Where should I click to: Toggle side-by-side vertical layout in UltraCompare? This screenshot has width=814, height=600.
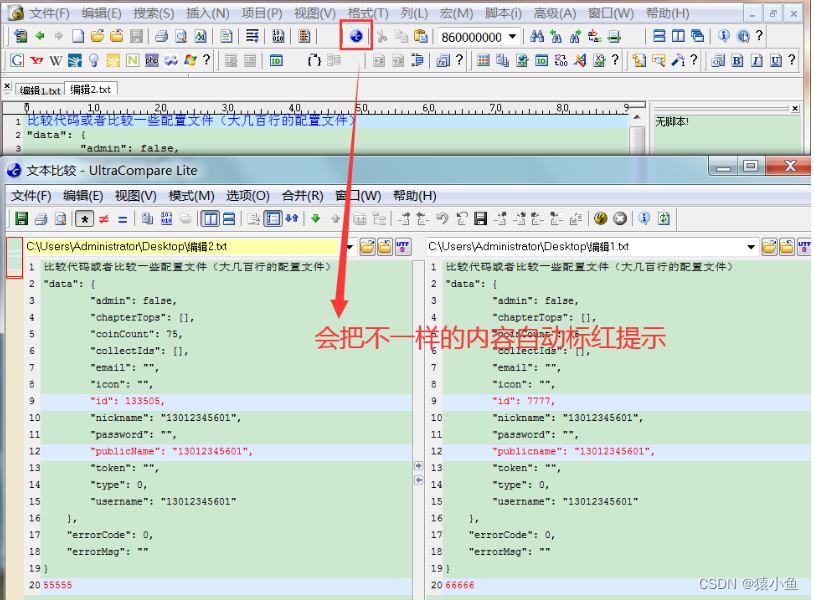(210, 219)
